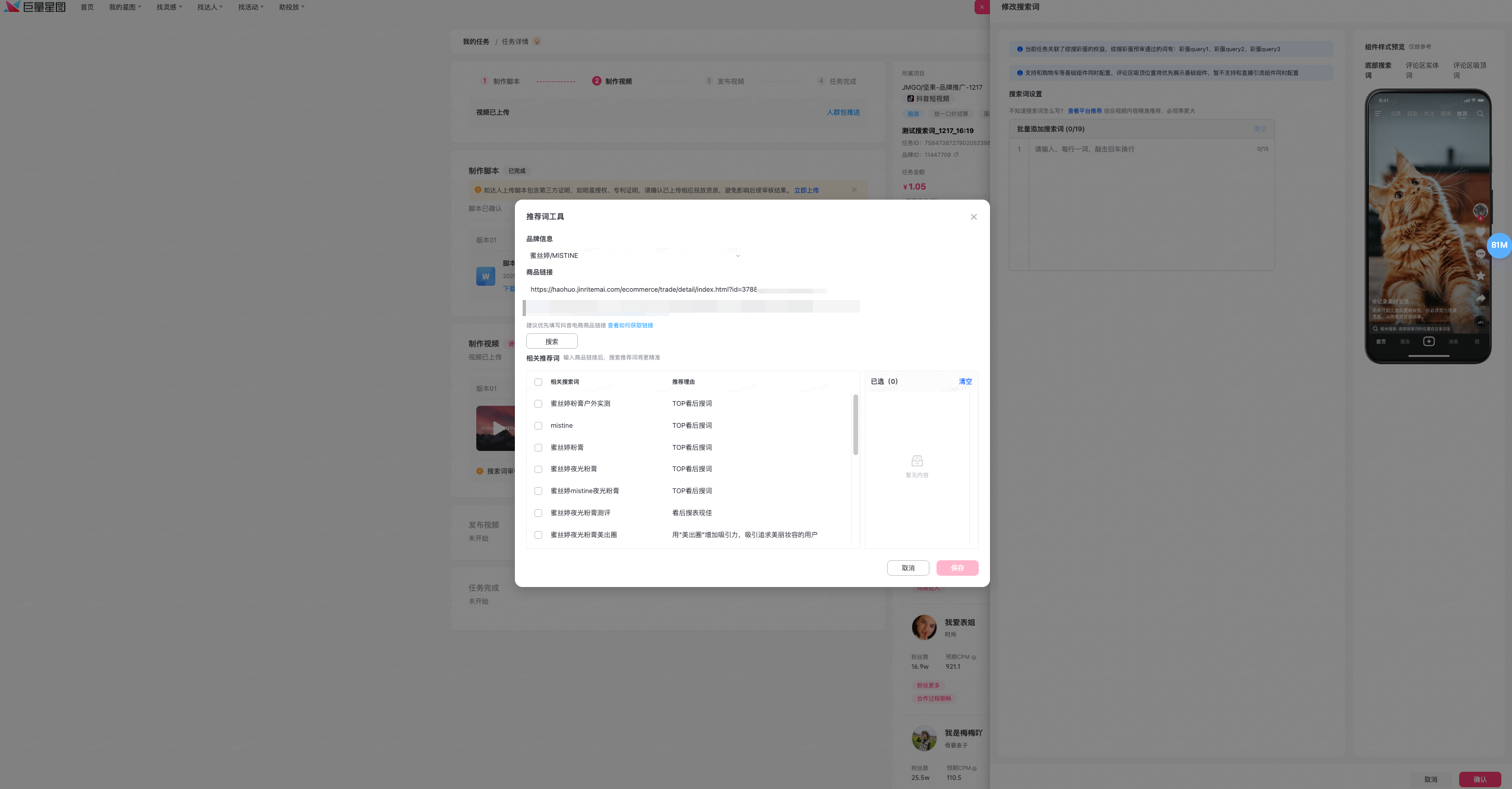Viewport: 1512px width, 789px height.
Task: Click plus icon in phone bottom bar
Action: [1429, 341]
